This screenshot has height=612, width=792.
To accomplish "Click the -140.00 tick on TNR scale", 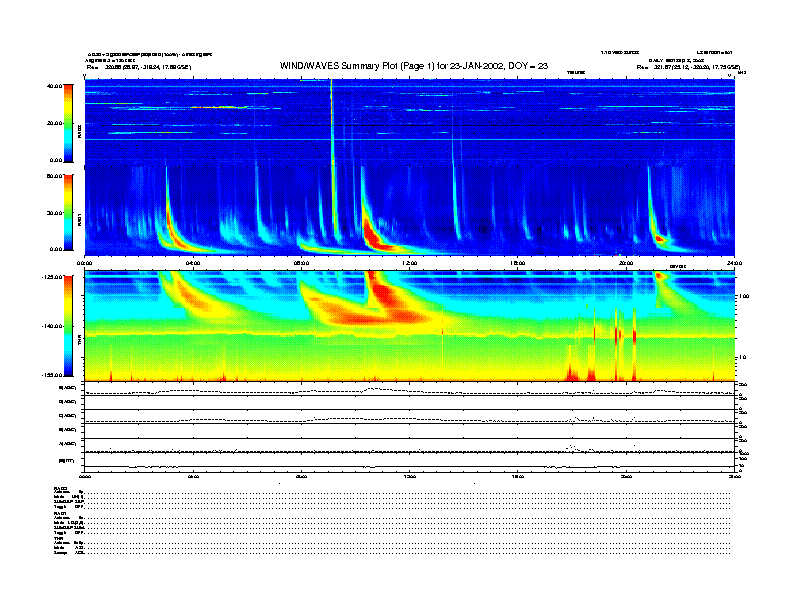I will [52, 326].
